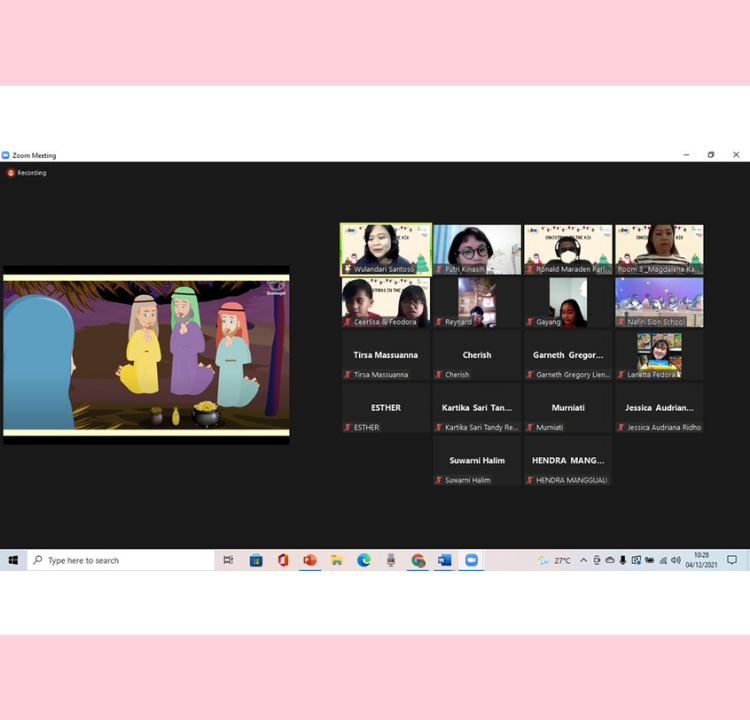Image resolution: width=750 pixels, height=720 pixels.
Task: Select Cherish's participant tile
Action: pyautogui.click(x=477, y=355)
